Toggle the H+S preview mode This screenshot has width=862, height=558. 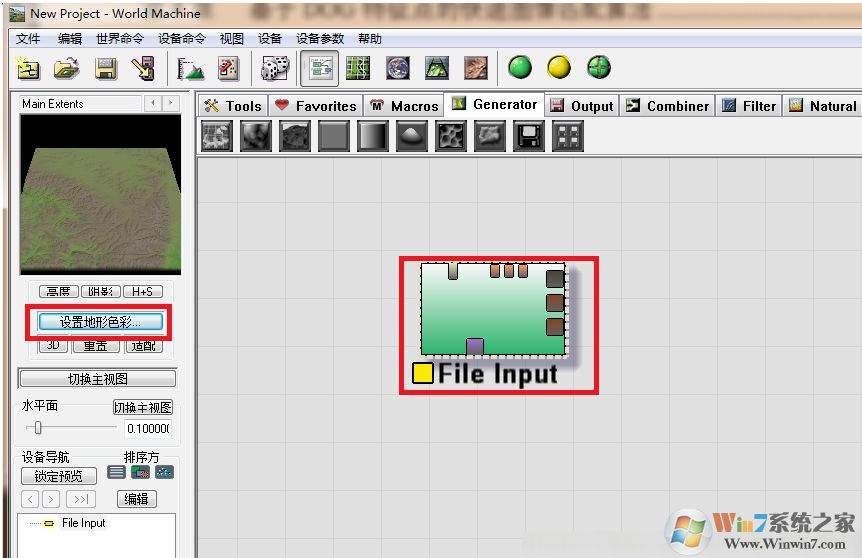(x=142, y=291)
